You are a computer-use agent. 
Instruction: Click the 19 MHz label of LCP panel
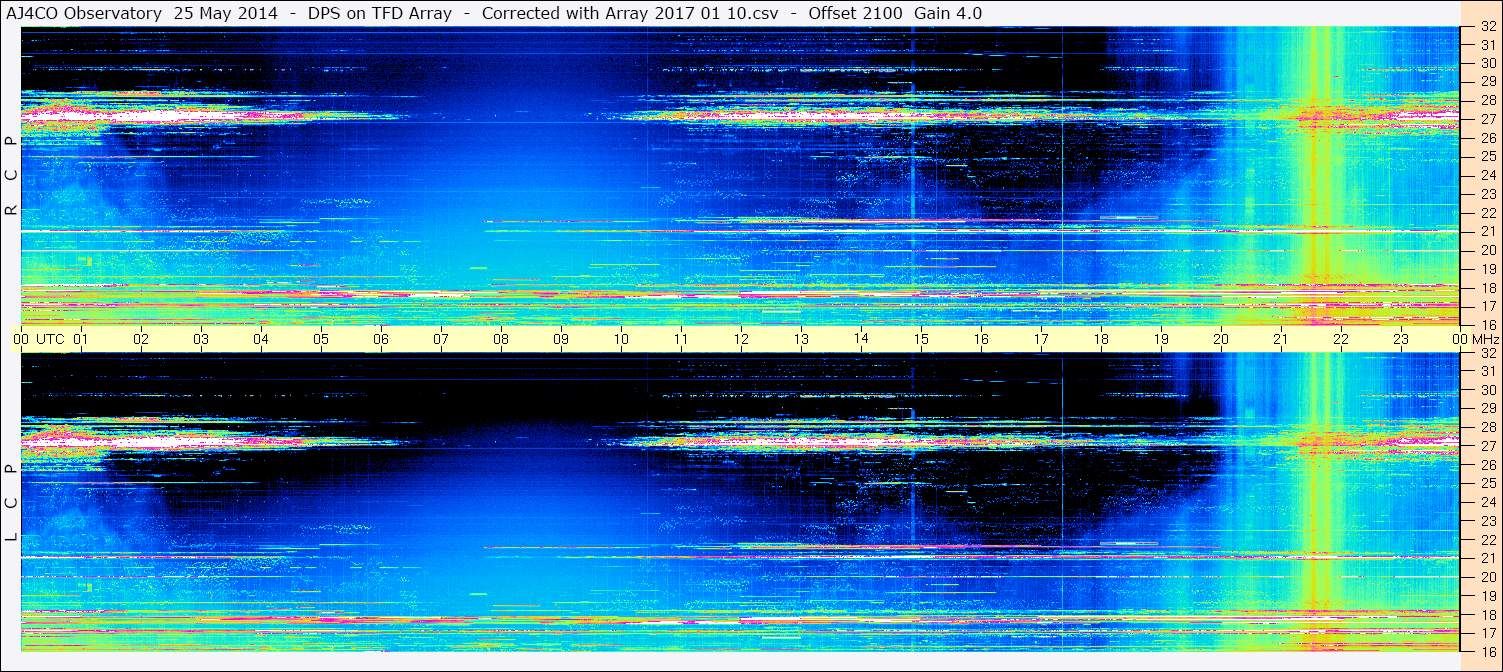pyautogui.click(x=1487, y=595)
